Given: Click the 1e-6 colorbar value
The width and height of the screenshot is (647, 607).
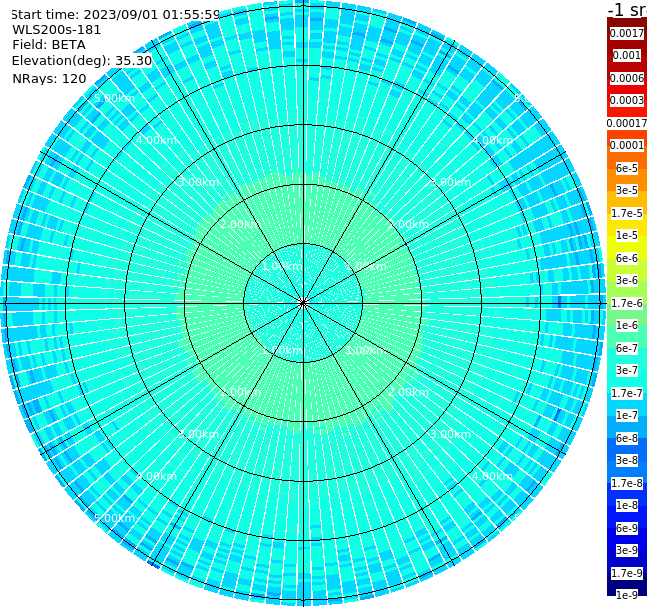Looking at the screenshot, I should tap(627, 325).
